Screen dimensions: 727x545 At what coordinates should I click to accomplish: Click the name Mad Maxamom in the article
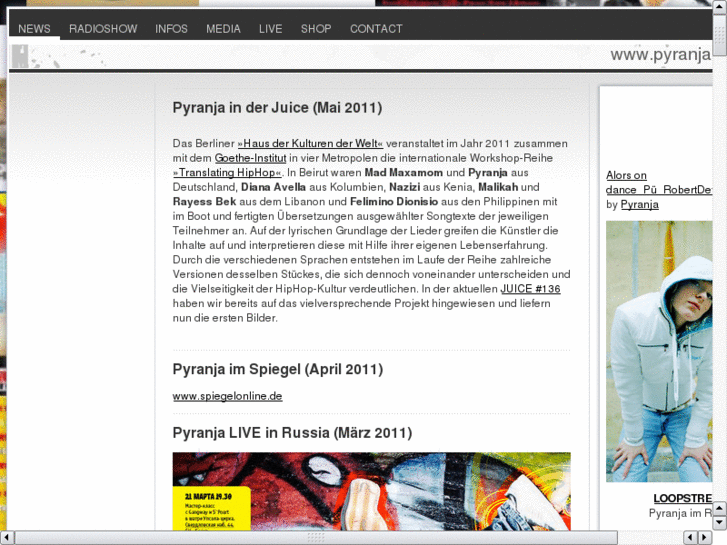point(403,173)
